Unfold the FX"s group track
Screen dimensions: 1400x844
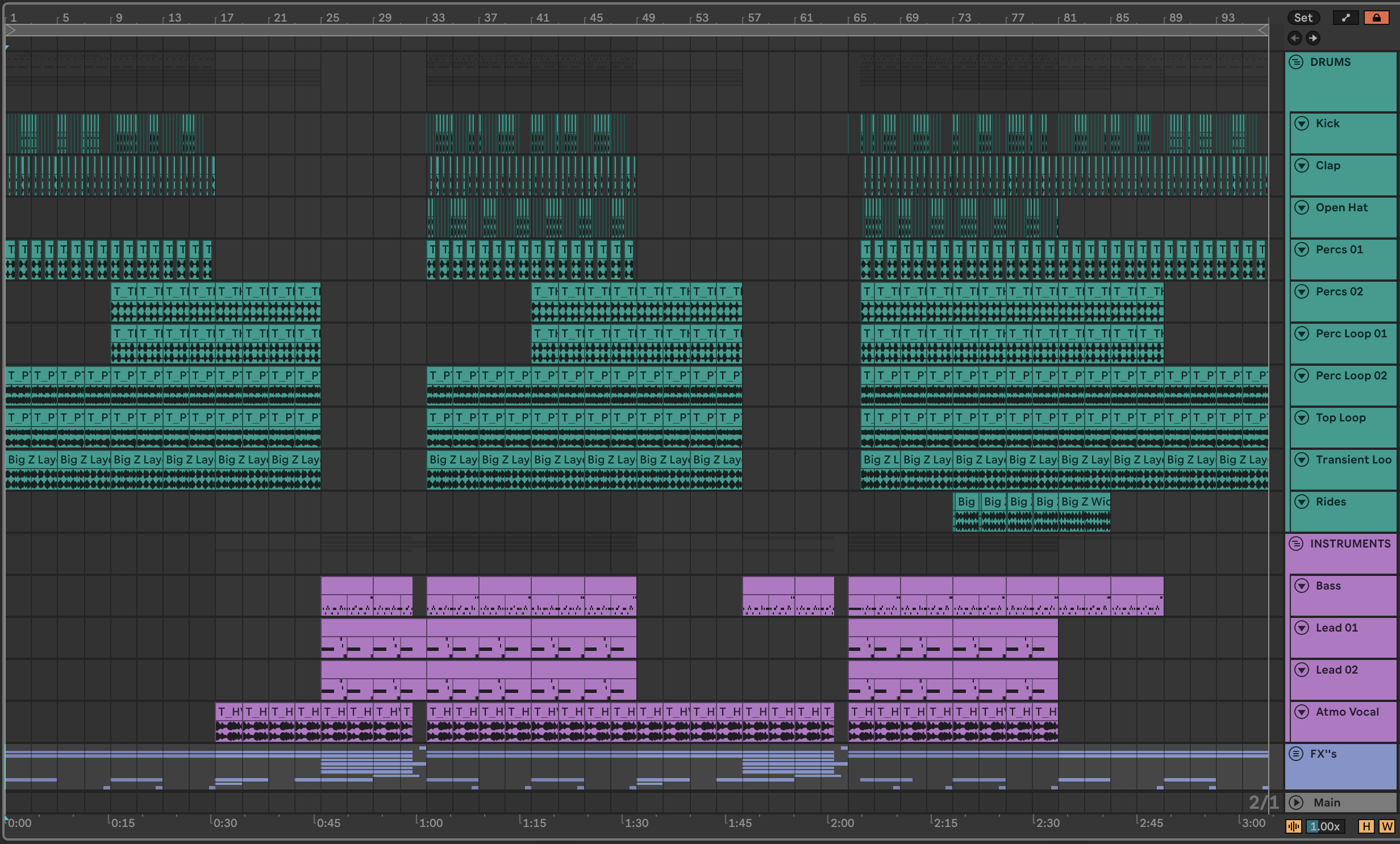tap(1296, 754)
